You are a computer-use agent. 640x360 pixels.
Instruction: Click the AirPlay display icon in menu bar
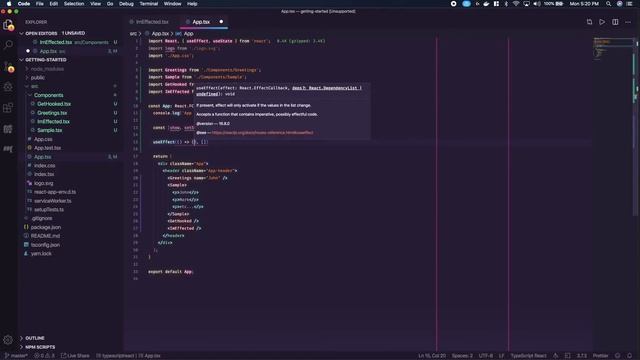pyautogui.click(x=527, y=4)
